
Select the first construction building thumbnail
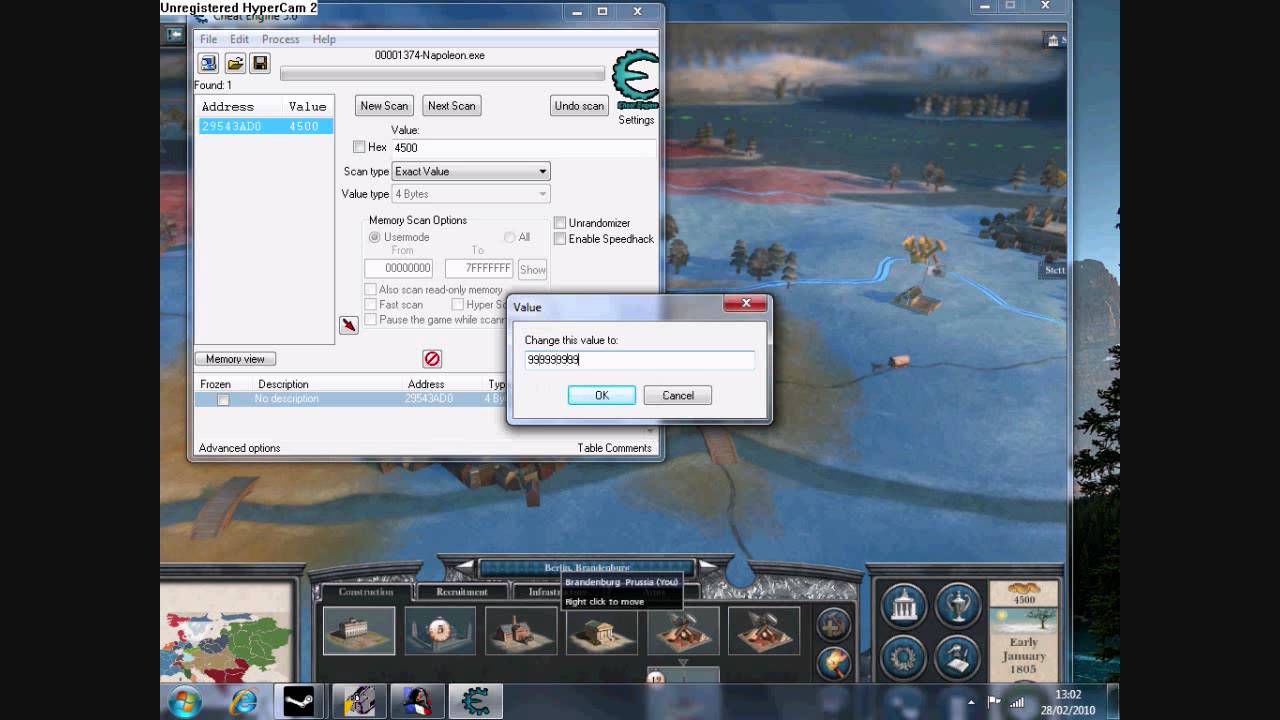coord(359,630)
